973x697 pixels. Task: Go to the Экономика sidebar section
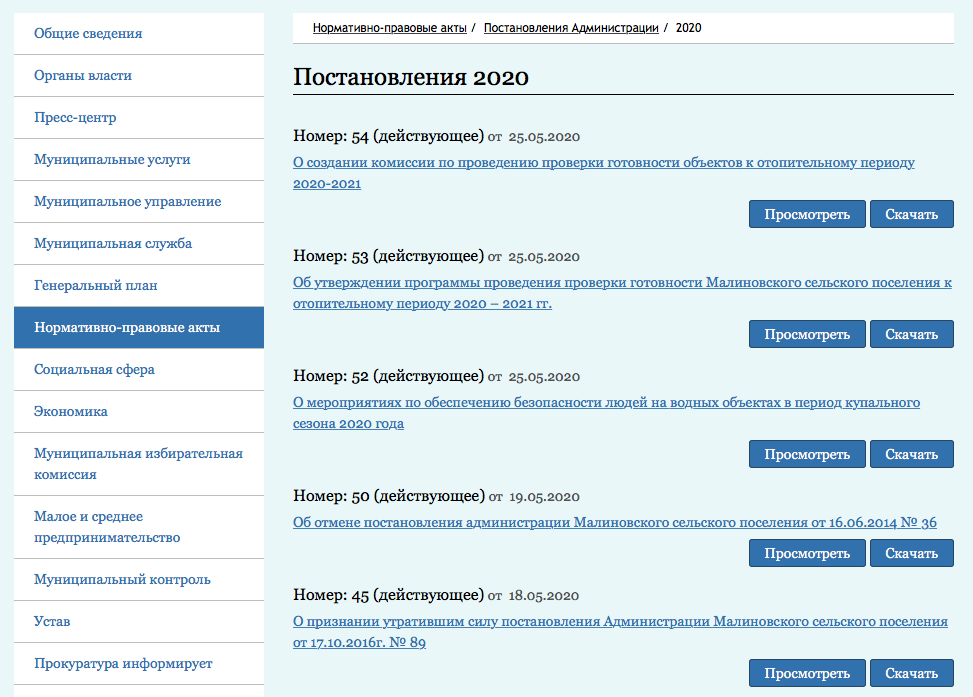tap(139, 411)
